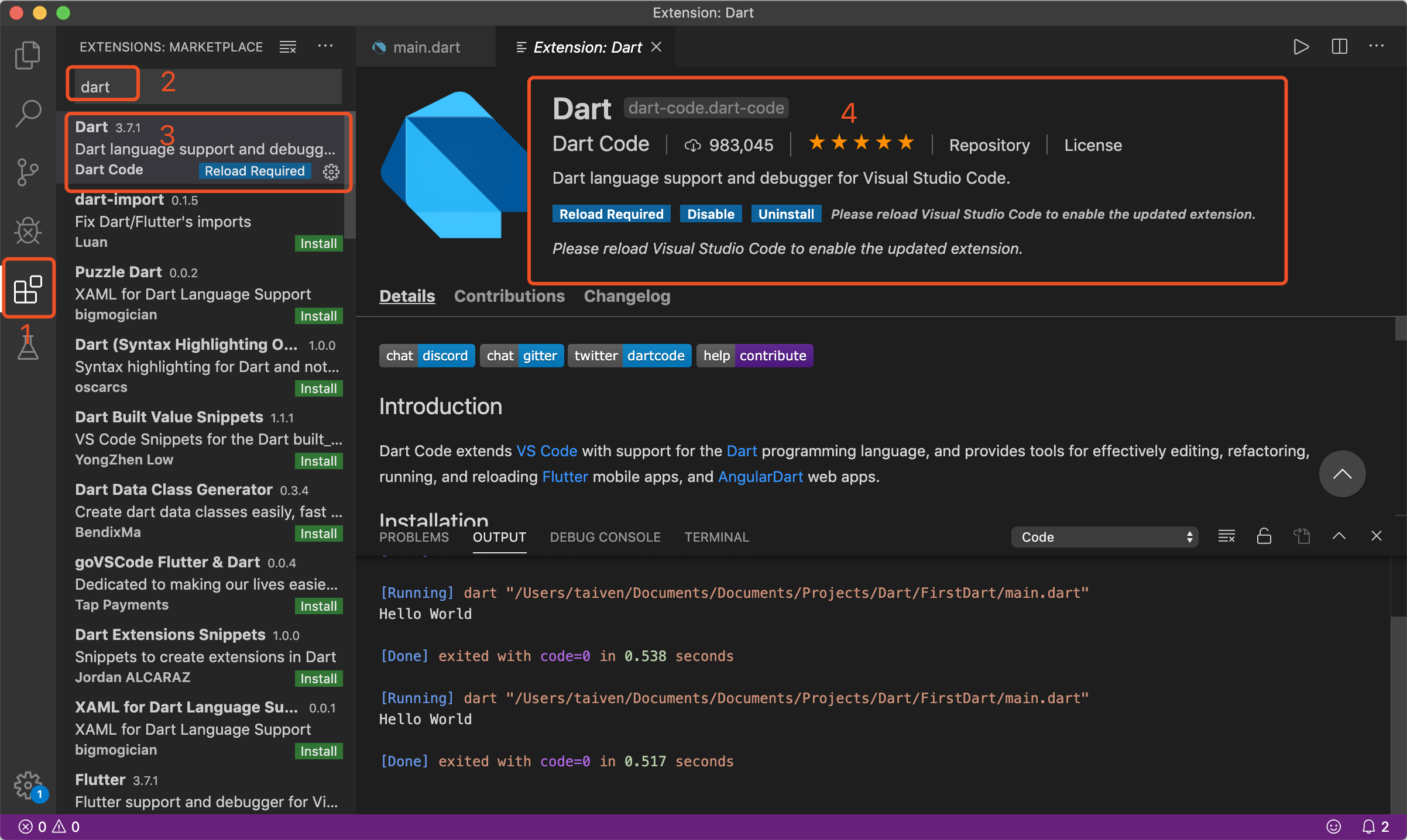
Task: Open the Repository link
Action: [x=989, y=145]
